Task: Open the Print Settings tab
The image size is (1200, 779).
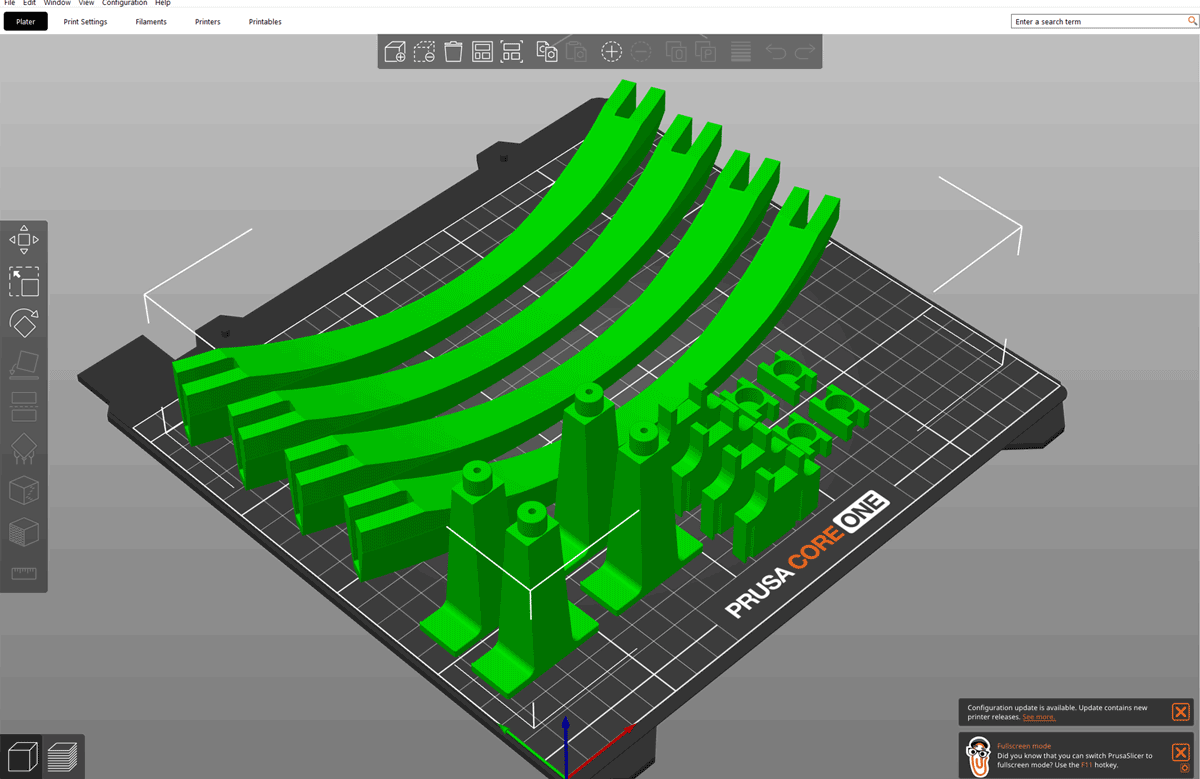Action: click(x=85, y=21)
